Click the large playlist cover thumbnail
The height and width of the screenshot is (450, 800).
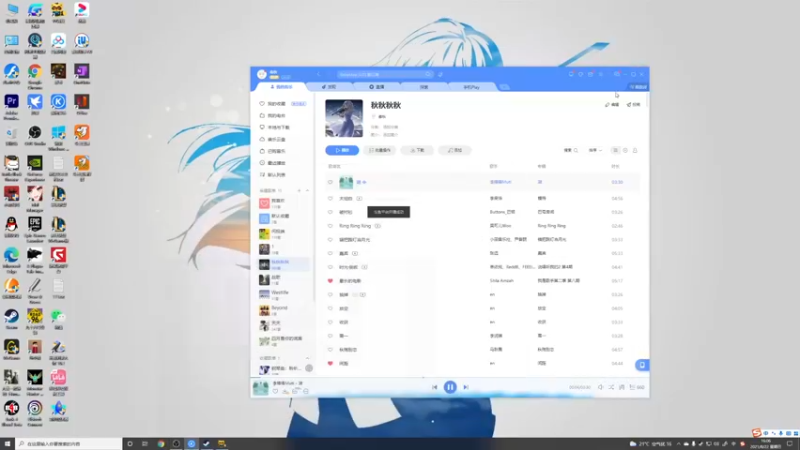pos(344,118)
